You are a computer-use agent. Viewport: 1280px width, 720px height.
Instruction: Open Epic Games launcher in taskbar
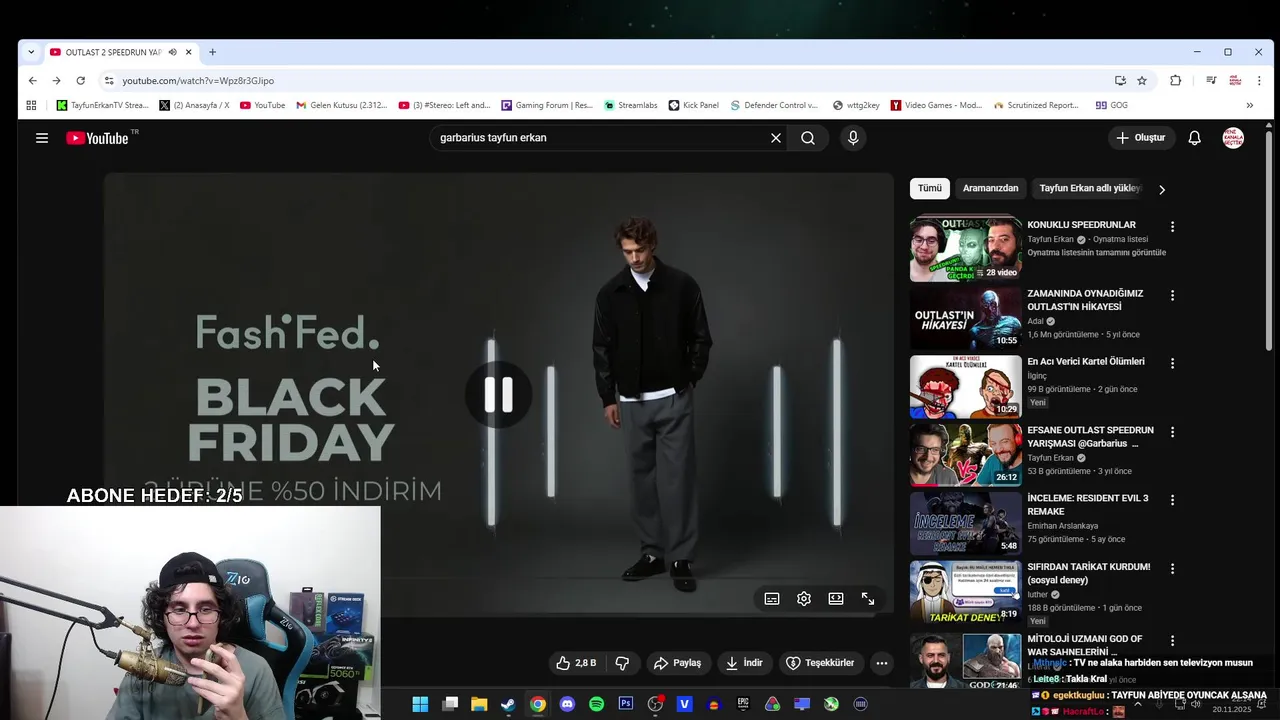[743, 704]
